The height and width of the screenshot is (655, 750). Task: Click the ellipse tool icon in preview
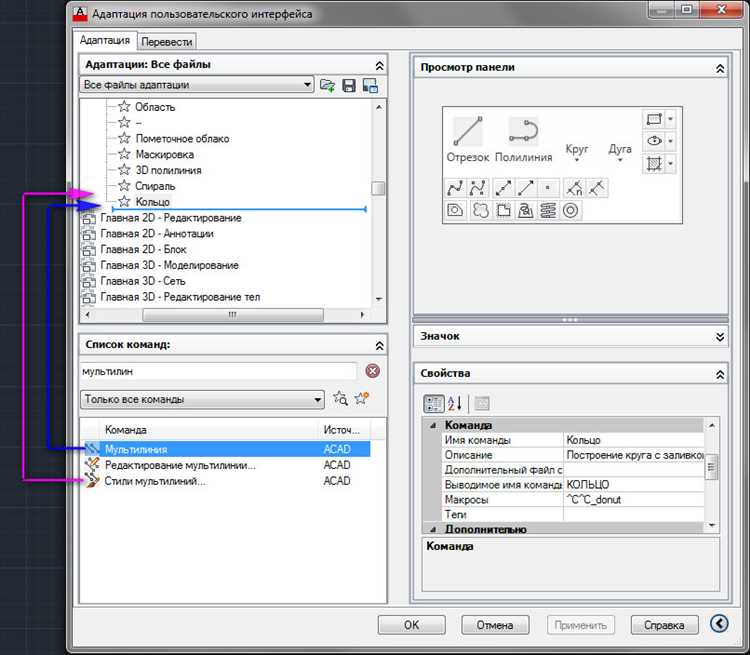point(654,141)
